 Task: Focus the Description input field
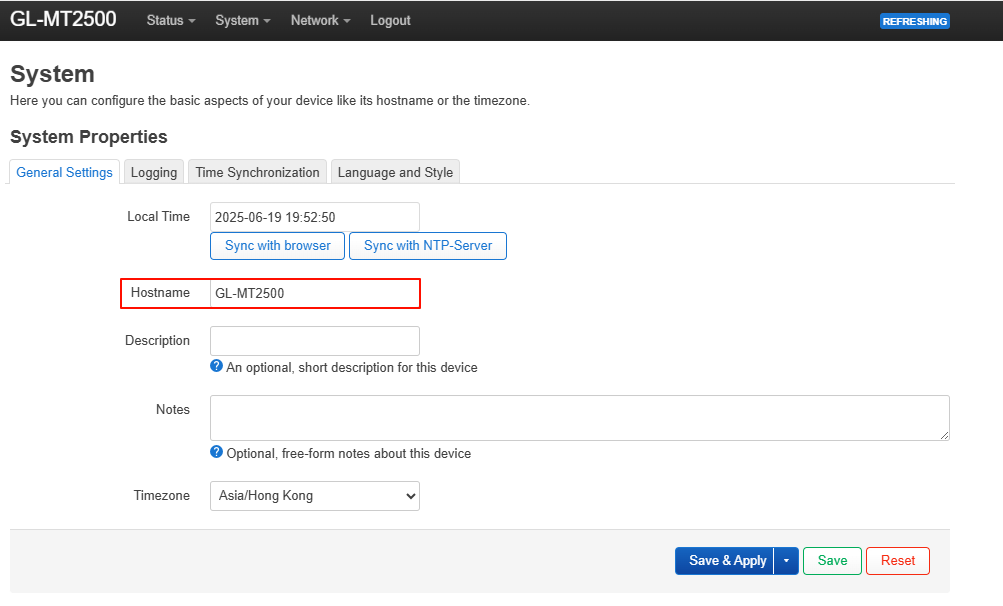(x=315, y=341)
